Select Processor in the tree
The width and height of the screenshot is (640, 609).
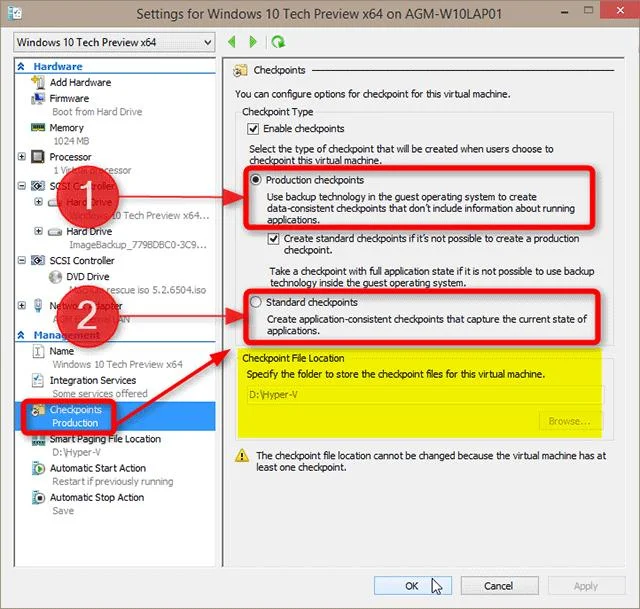(71, 157)
